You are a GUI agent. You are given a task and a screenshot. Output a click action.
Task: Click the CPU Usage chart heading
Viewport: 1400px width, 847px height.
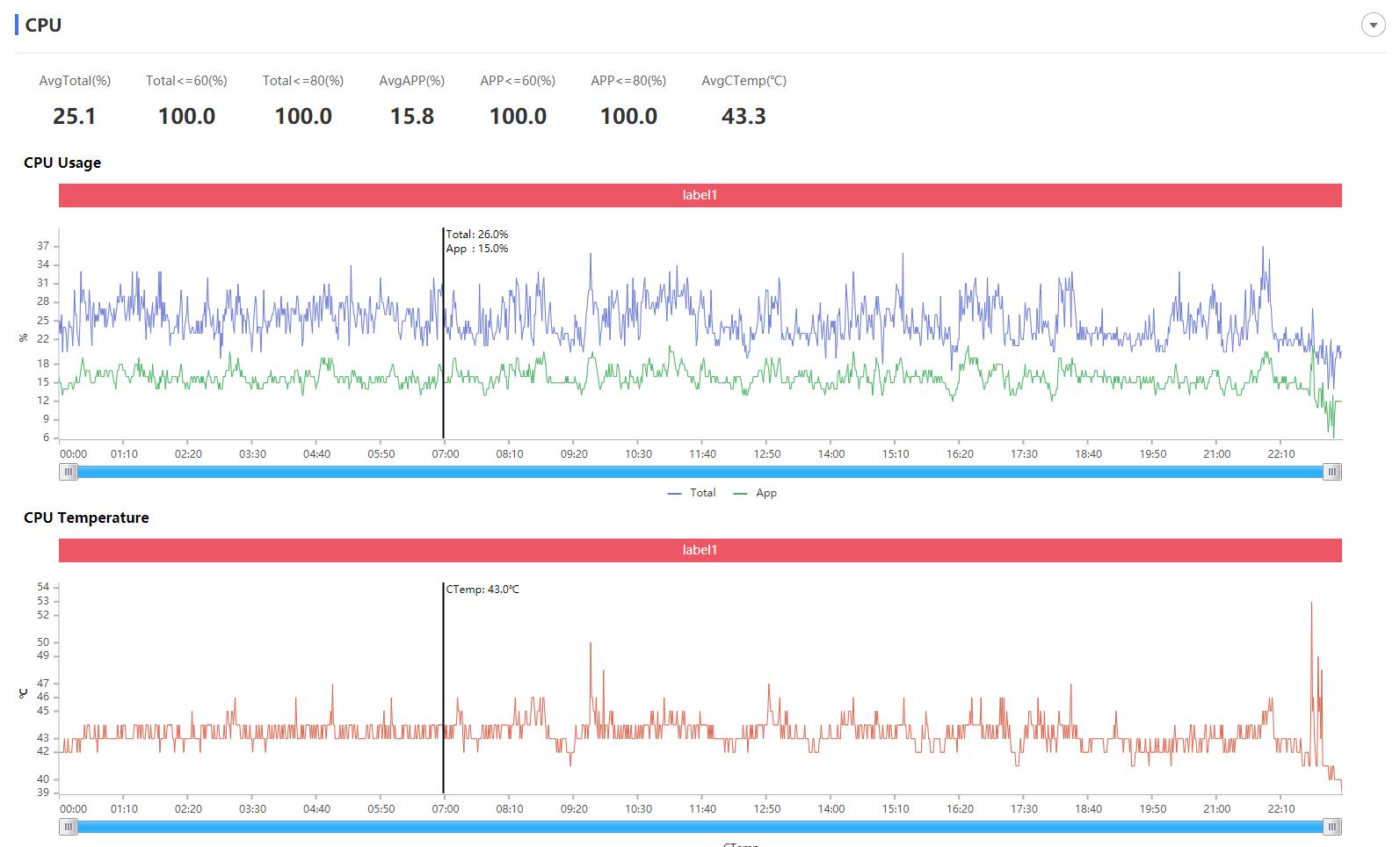[x=62, y=163]
